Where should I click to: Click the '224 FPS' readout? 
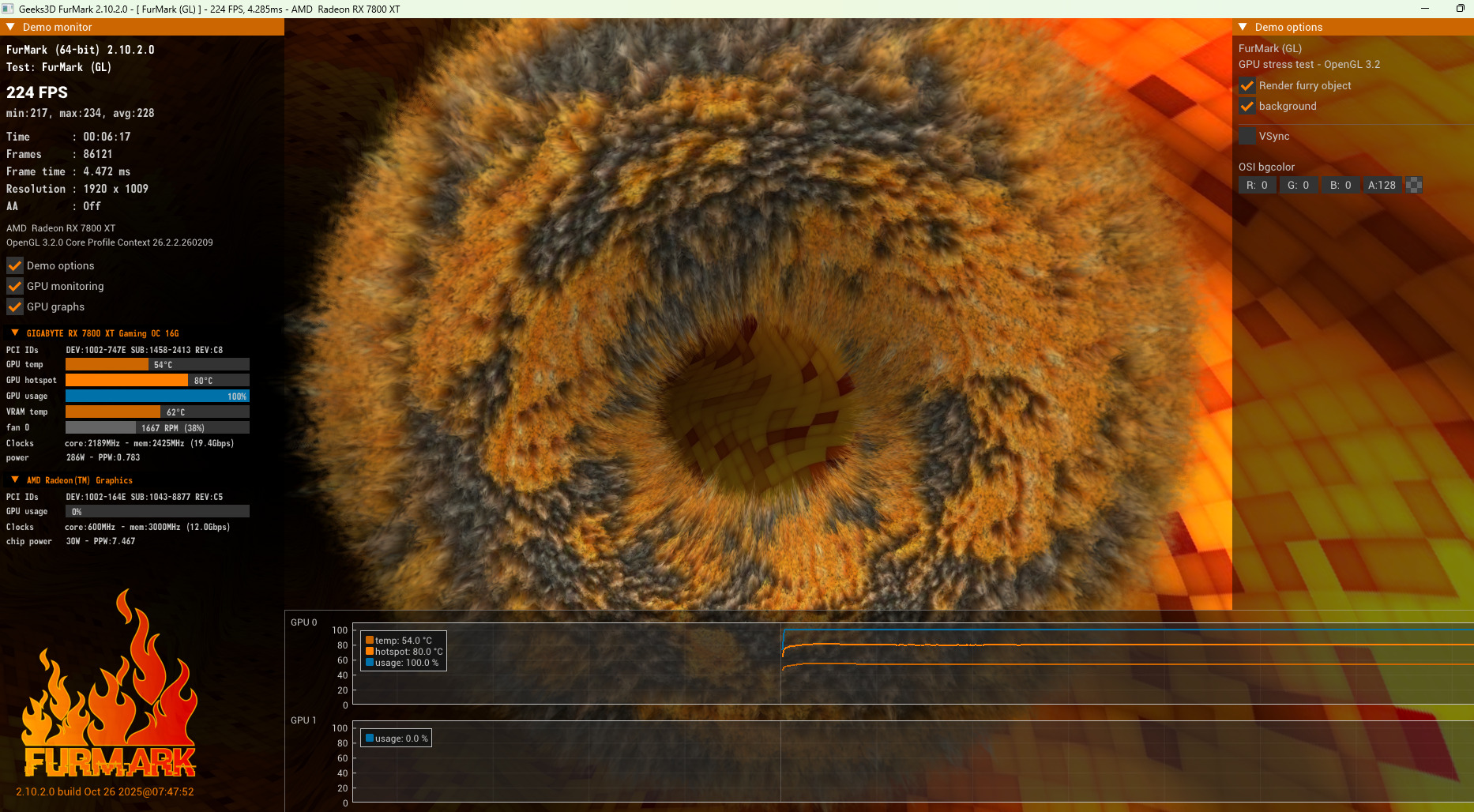point(37,92)
